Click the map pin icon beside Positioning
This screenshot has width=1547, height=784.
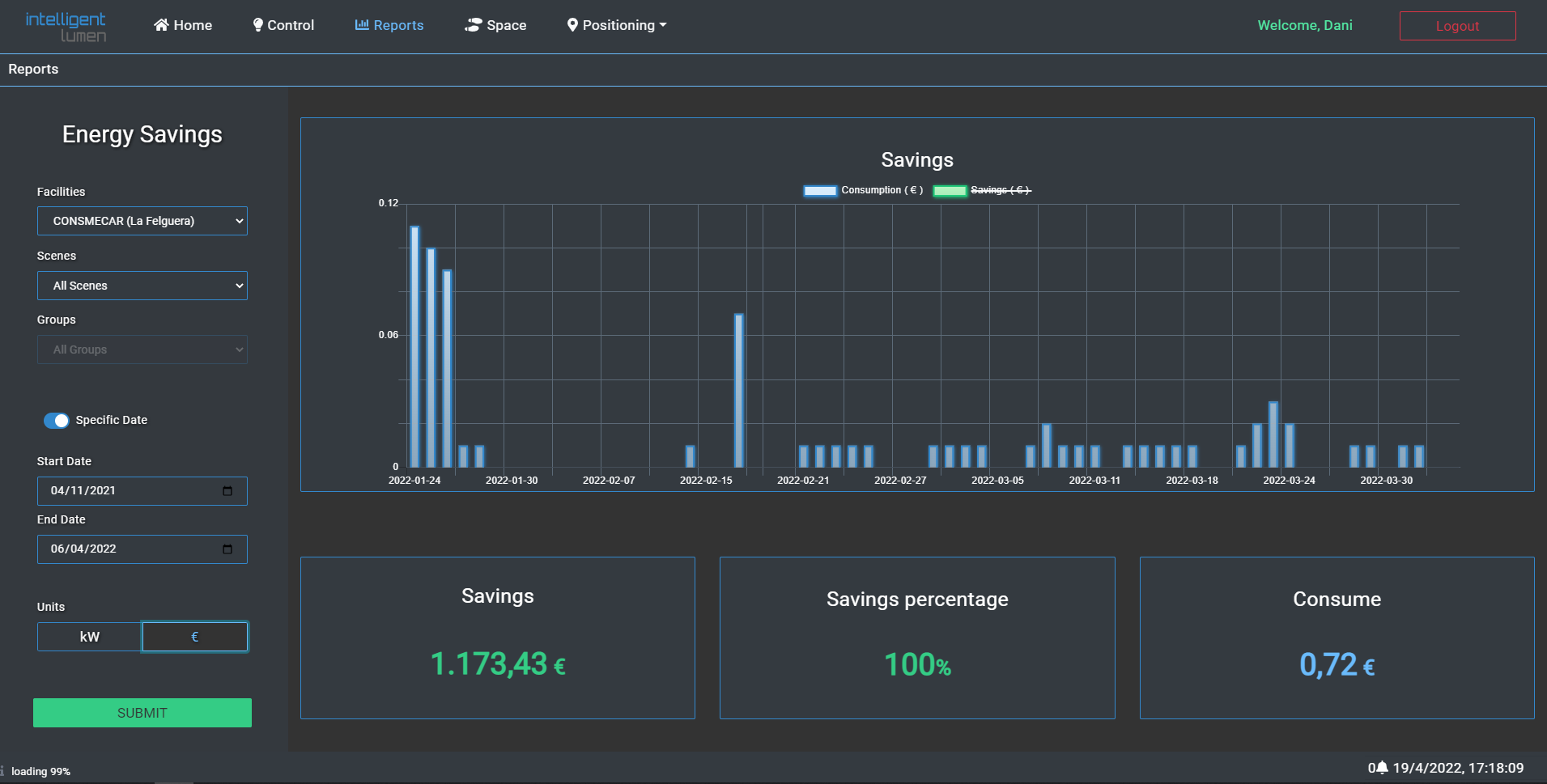(572, 25)
